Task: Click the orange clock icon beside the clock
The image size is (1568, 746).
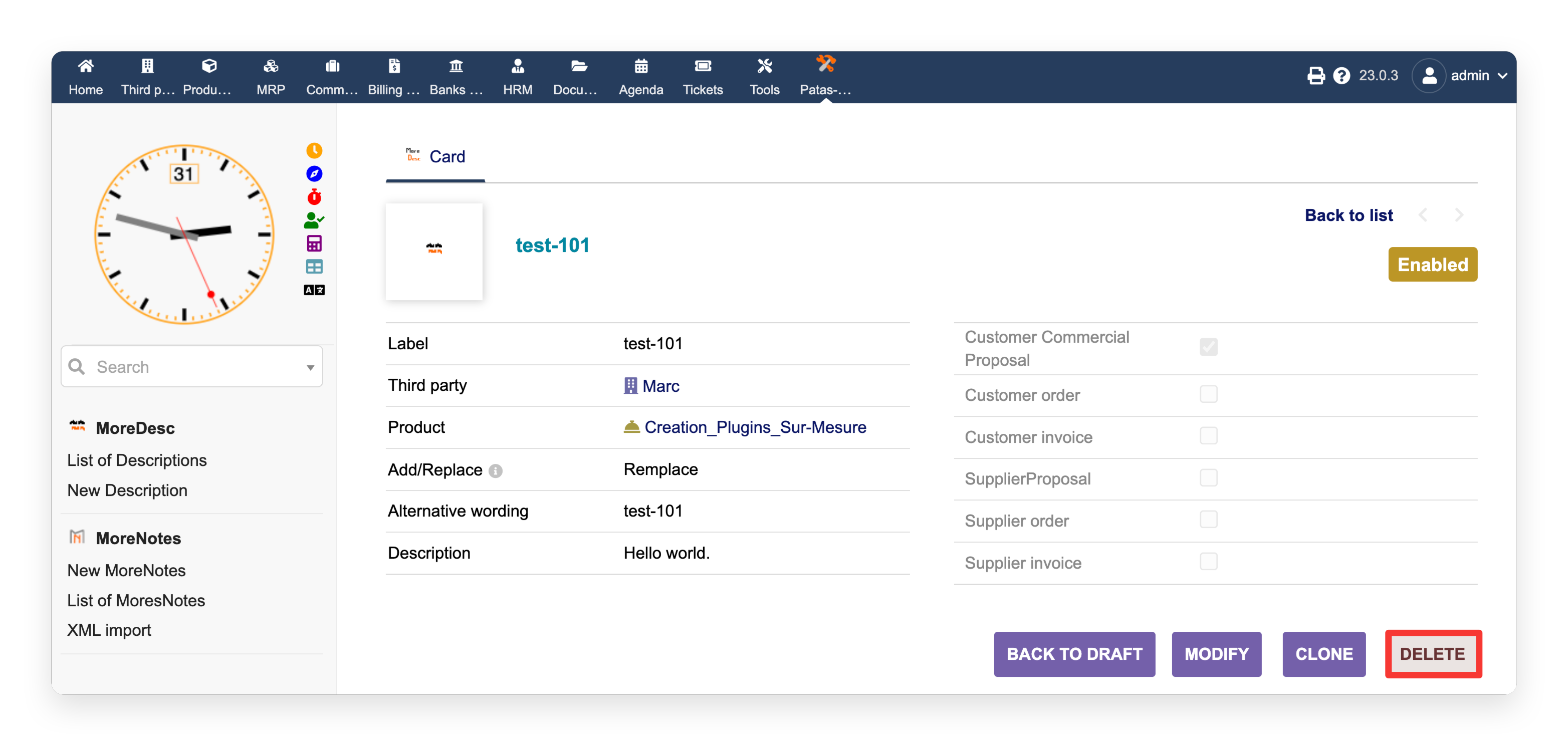Action: coord(314,150)
